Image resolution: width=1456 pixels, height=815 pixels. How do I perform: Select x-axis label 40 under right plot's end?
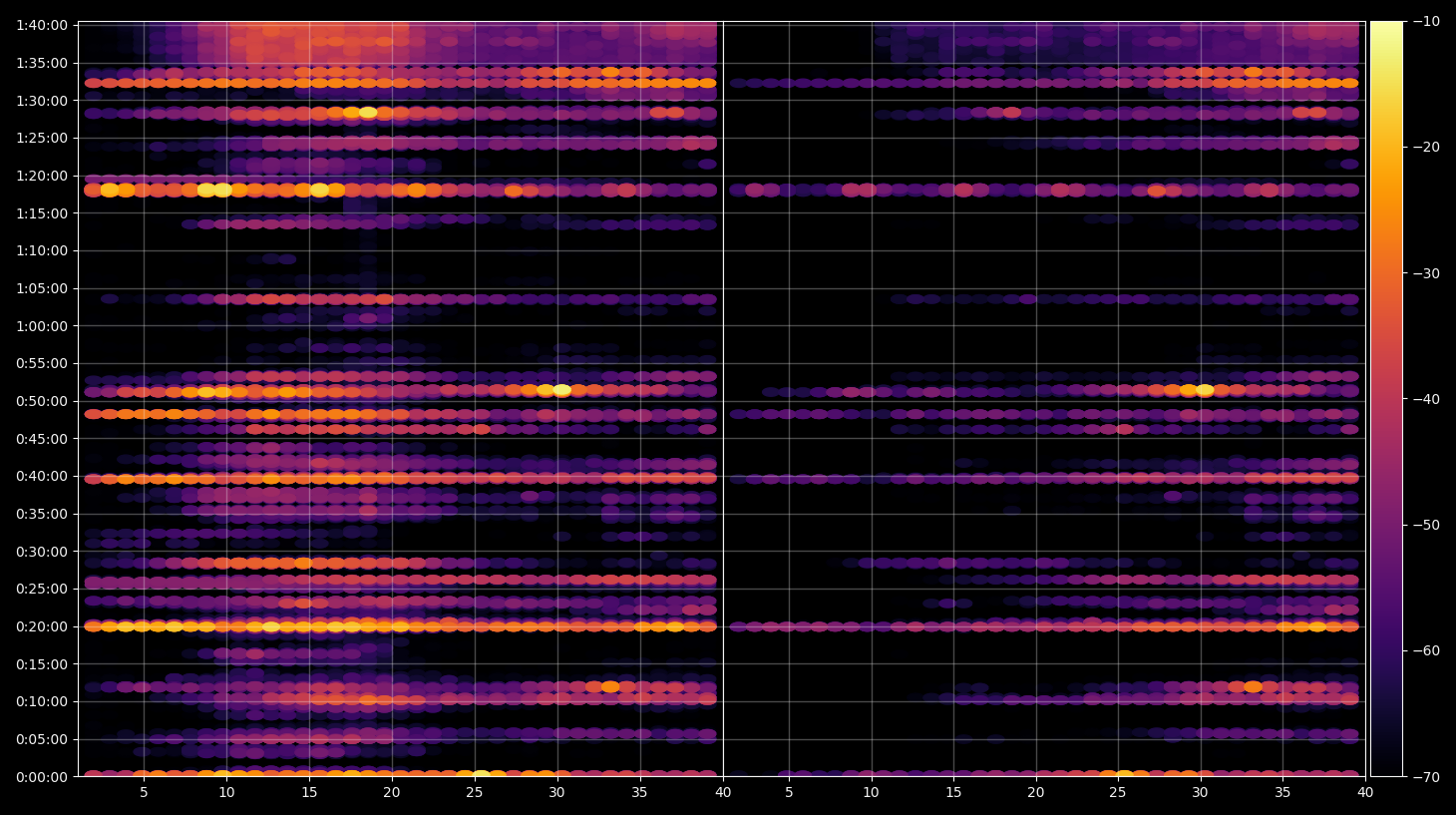point(1365,793)
